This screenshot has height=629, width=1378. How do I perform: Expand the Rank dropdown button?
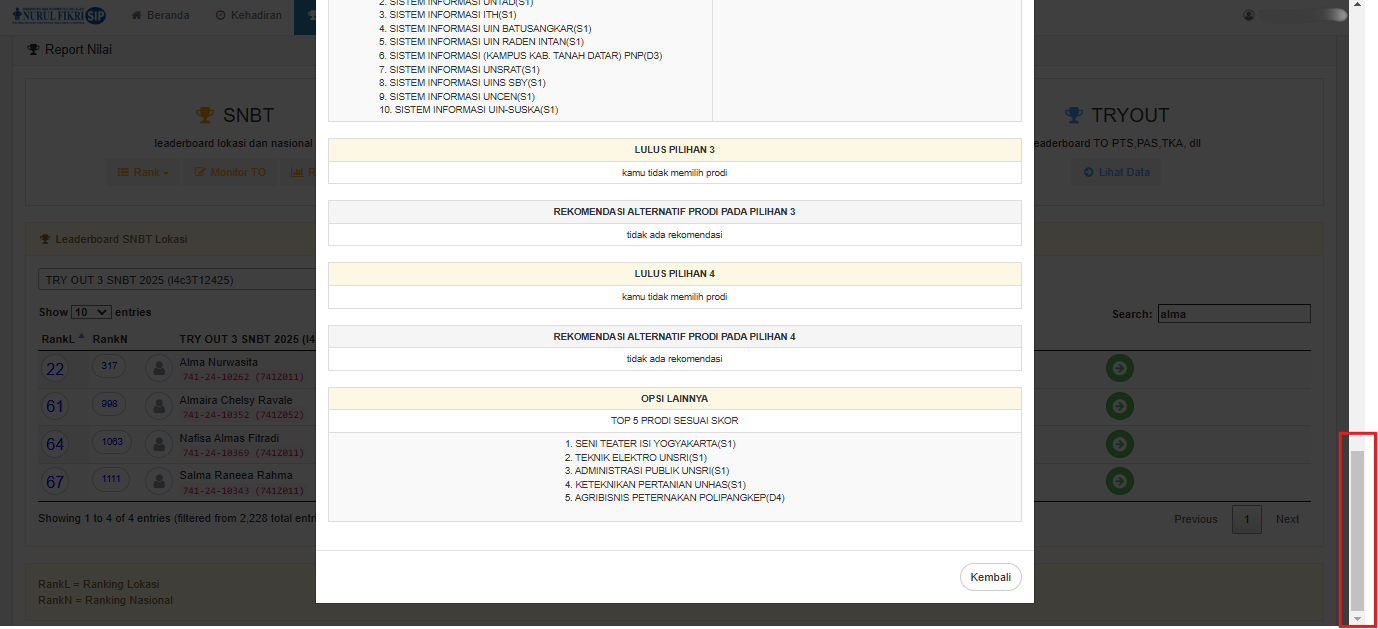[x=143, y=172]
